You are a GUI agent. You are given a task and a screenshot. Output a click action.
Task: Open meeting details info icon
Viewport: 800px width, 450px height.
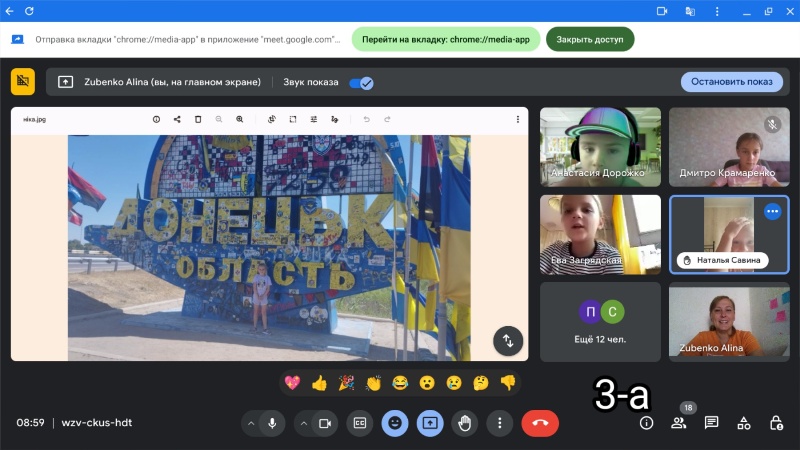(x=646, y=423)
